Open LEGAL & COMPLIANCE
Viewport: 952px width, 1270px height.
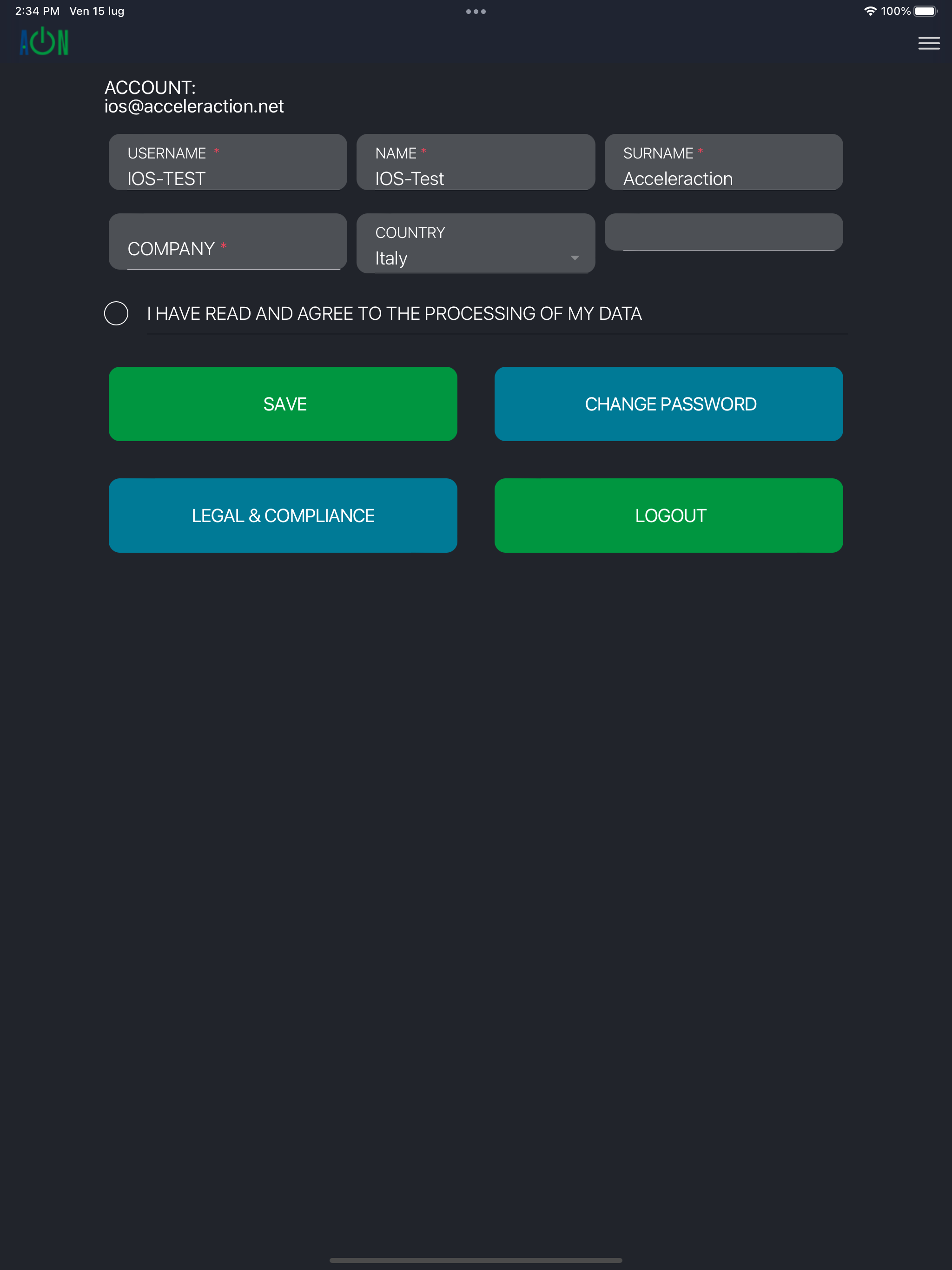[x=283, y=516]
